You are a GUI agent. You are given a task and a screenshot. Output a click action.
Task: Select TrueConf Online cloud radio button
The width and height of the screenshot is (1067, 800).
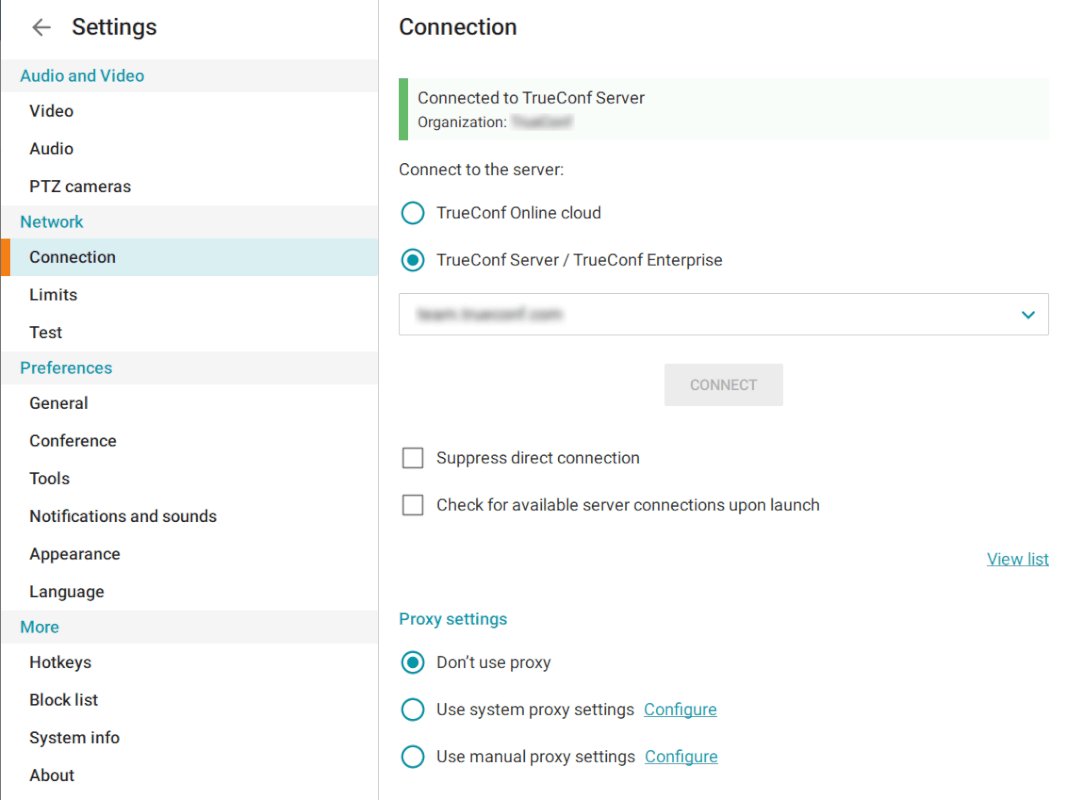(412, 213)
